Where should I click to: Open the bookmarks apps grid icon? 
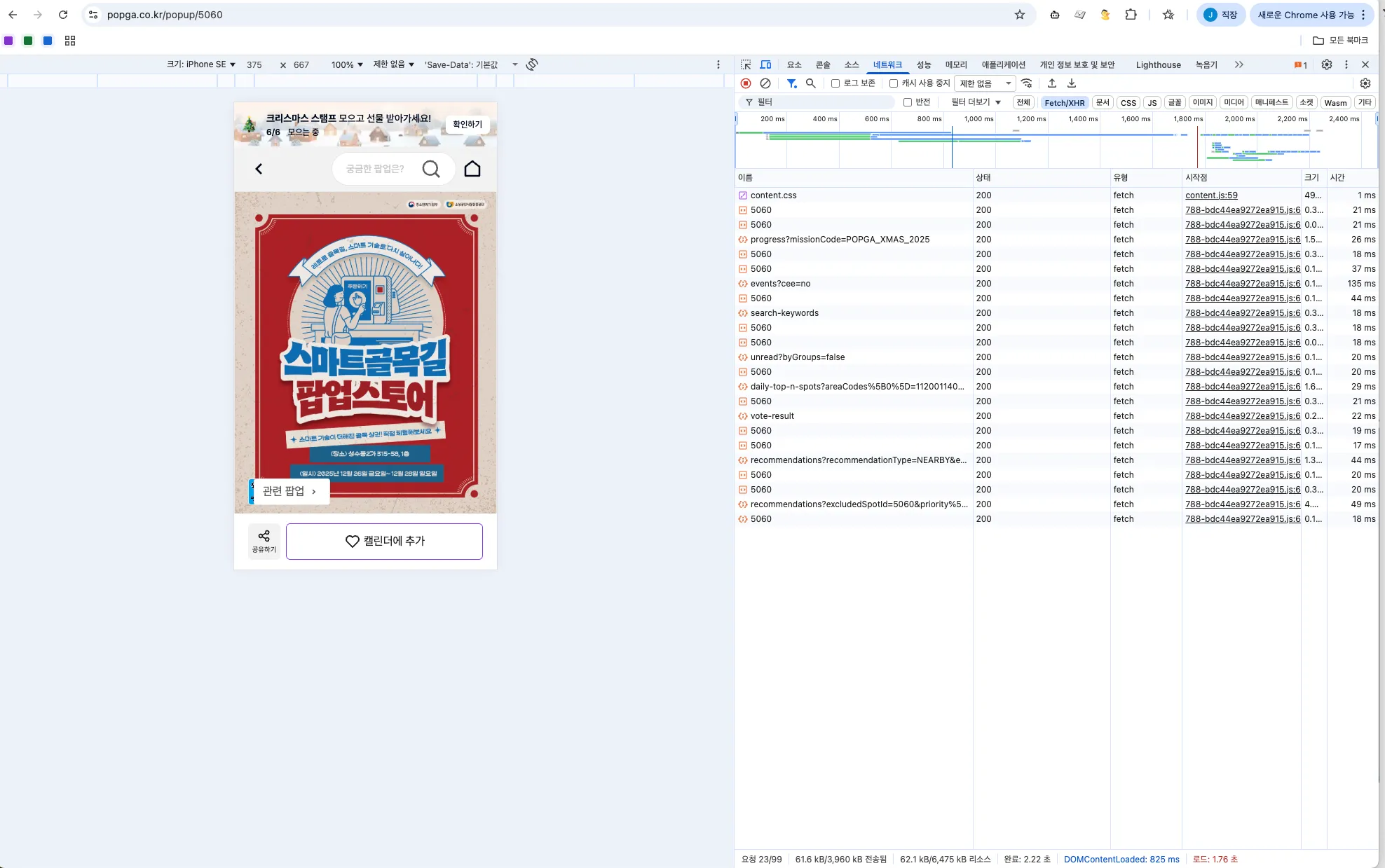click(x=70, y=41)
